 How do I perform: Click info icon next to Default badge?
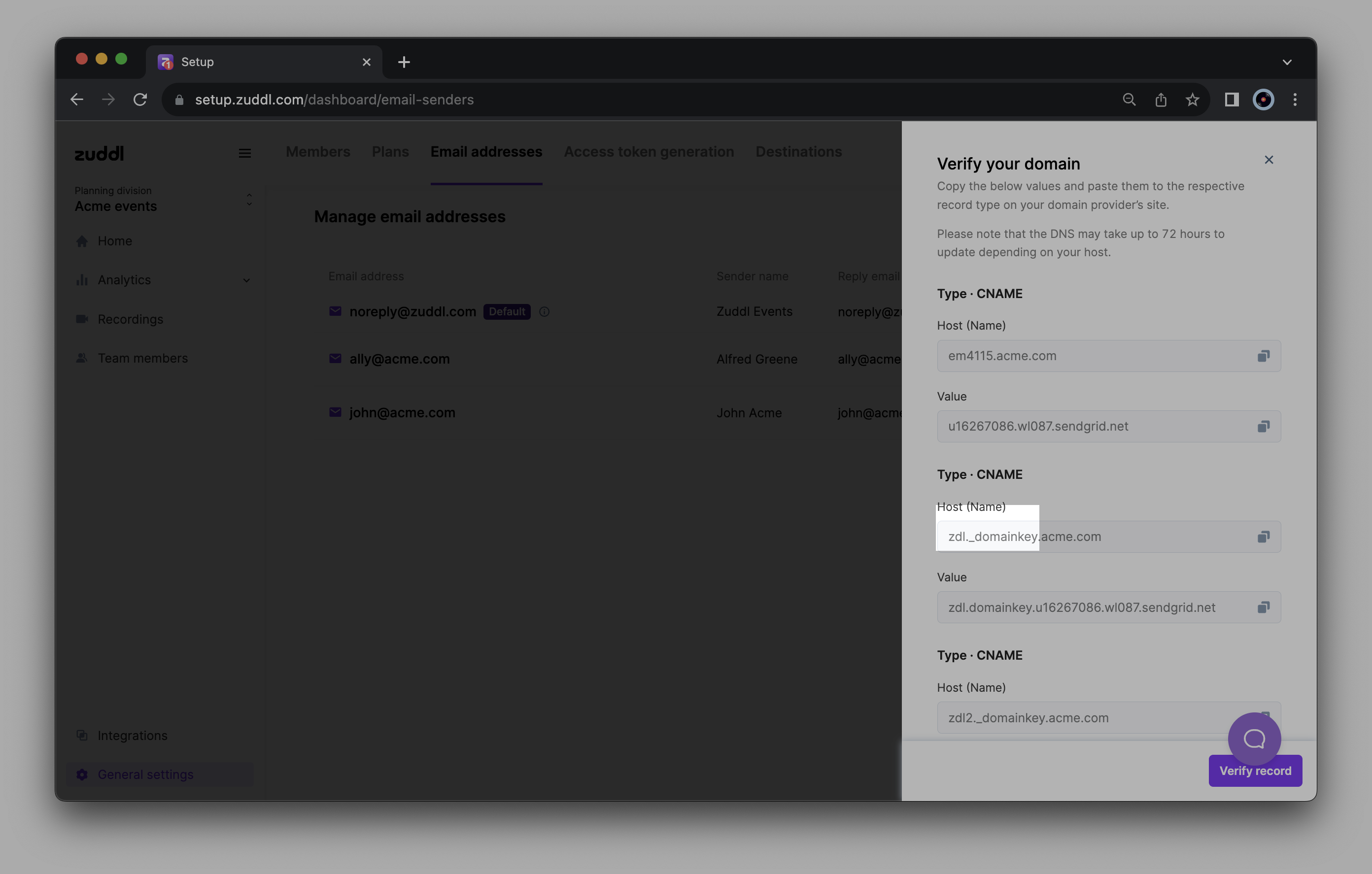click(544, 312)
